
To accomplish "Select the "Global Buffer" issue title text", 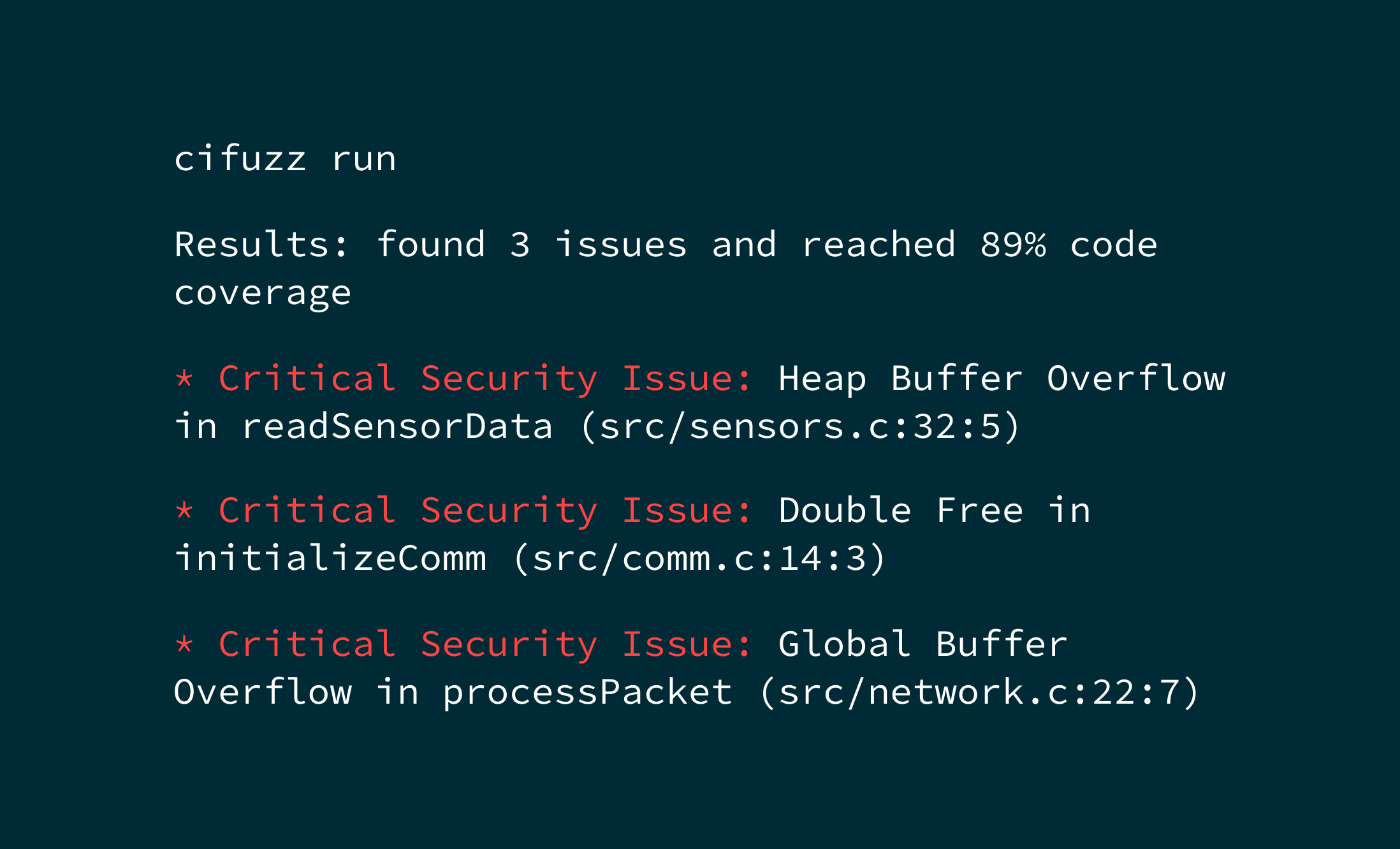I will [922, 644].
